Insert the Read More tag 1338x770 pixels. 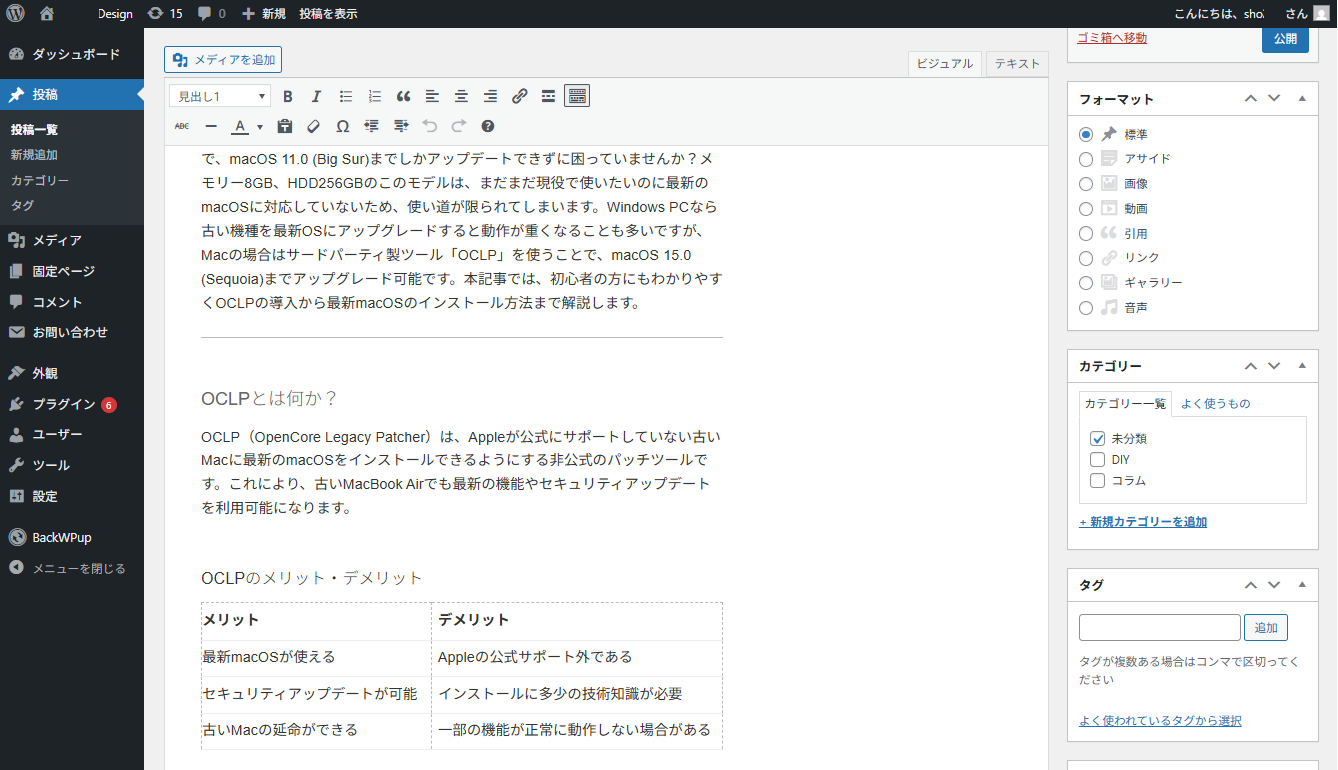pyautogui.click(x=548, y=96)
